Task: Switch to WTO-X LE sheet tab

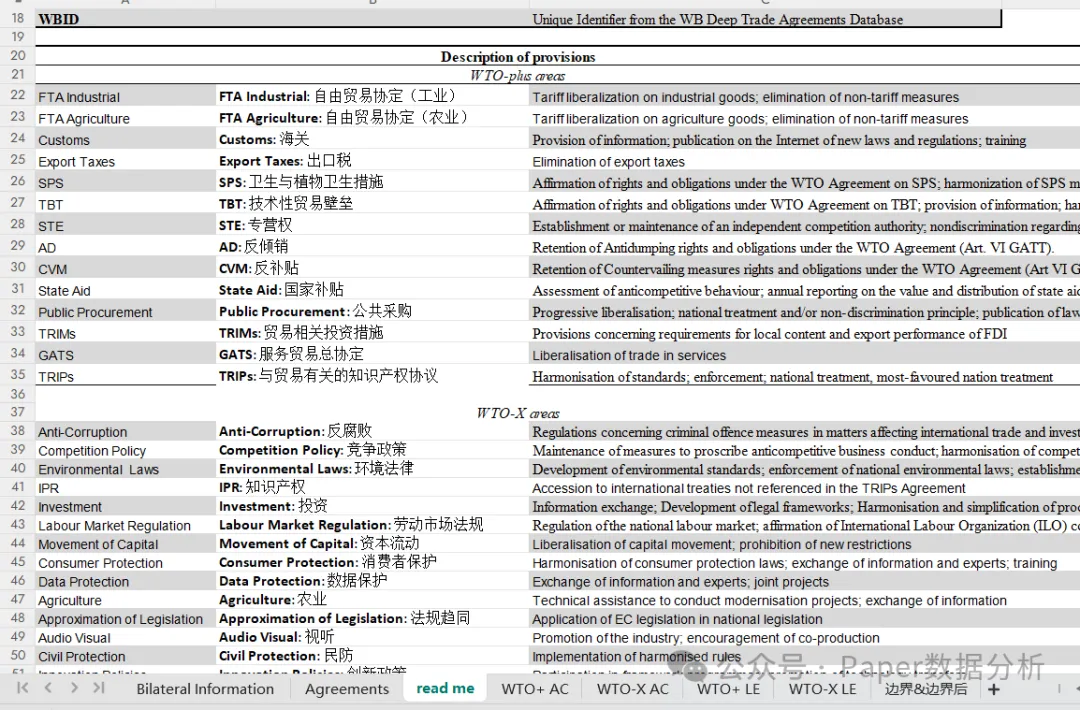Action: [x=822, y=689]
